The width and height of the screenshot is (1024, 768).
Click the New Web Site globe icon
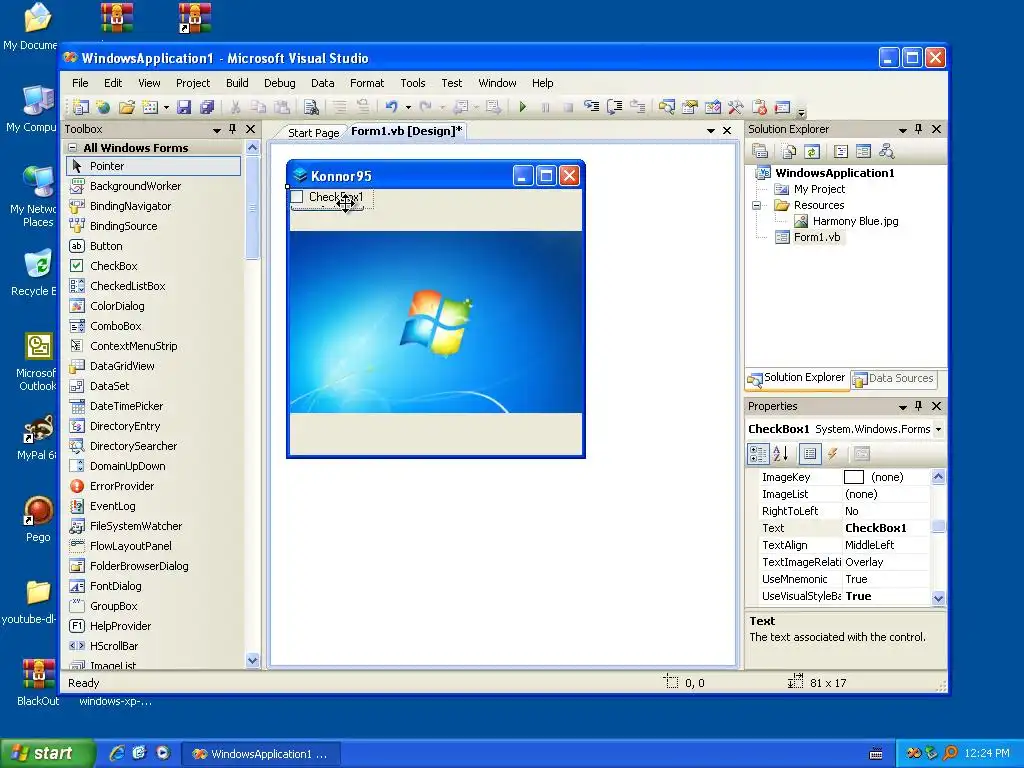103,107
